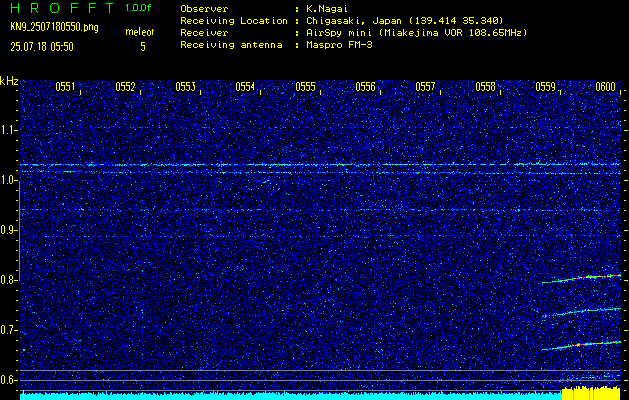
Task: Click the bright carrier line above 1.0 kHz
Action: [320, 164]
